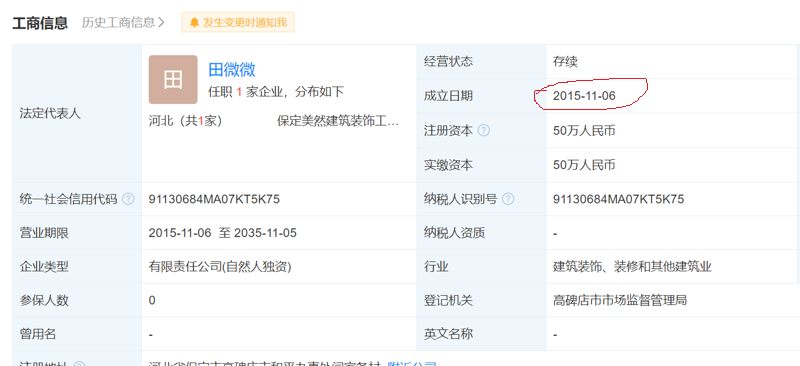The height and width of the screenshot is (366, 800).
Task: Open 田微微 legal representative profile
Action: (232, 69)
